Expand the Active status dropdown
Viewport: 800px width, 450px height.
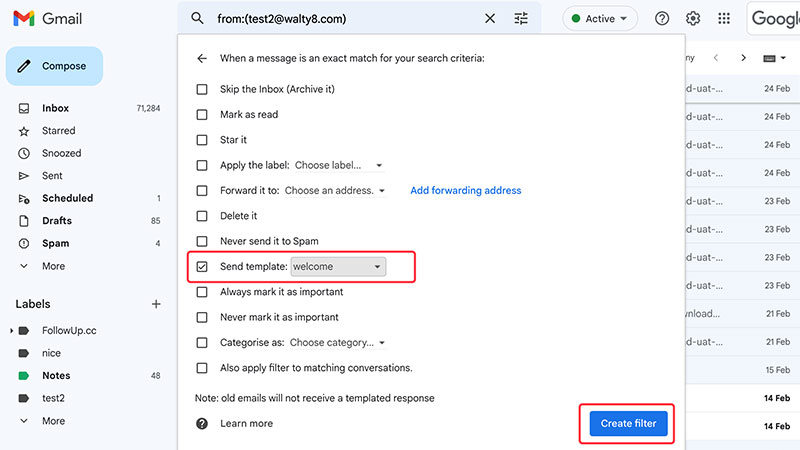pyautogui.click(x=600, y=19)
